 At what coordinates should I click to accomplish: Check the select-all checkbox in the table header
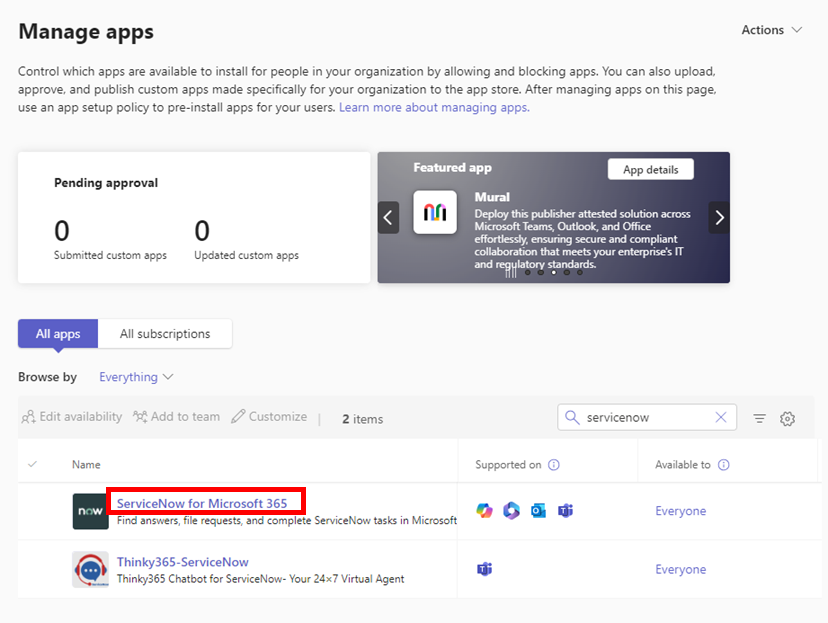(x=33, y=464)
